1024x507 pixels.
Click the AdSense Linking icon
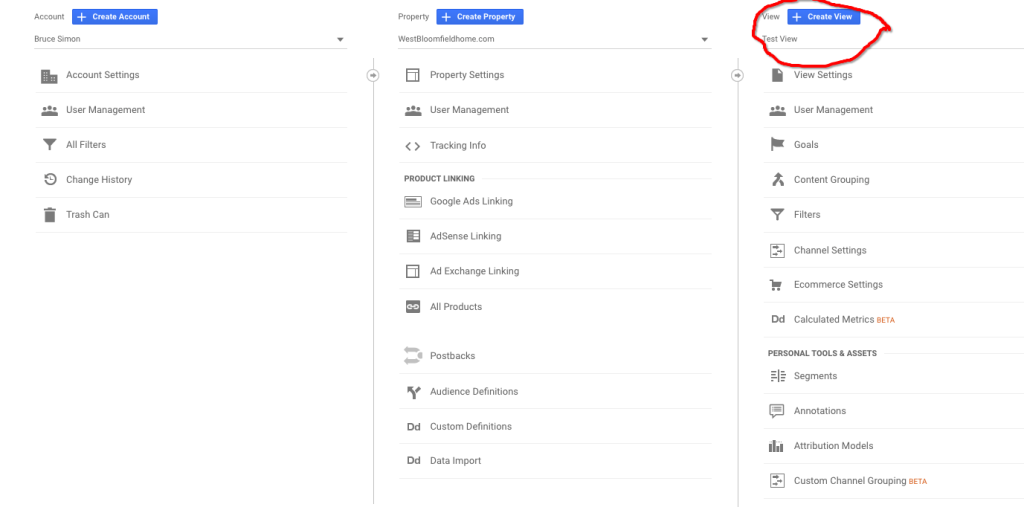click(x=413, y=237)
